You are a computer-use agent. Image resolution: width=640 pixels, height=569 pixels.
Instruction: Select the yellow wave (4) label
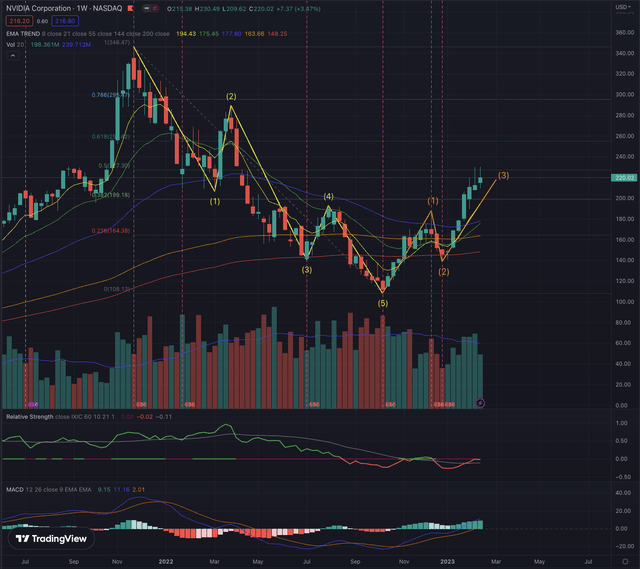(x=328, y=196)
